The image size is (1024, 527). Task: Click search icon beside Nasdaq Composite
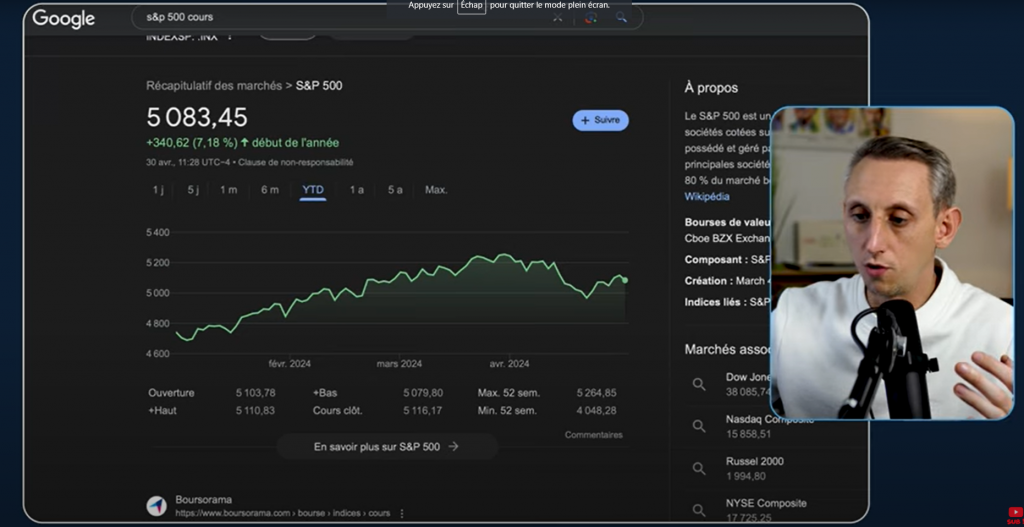[x=699, y=426]
